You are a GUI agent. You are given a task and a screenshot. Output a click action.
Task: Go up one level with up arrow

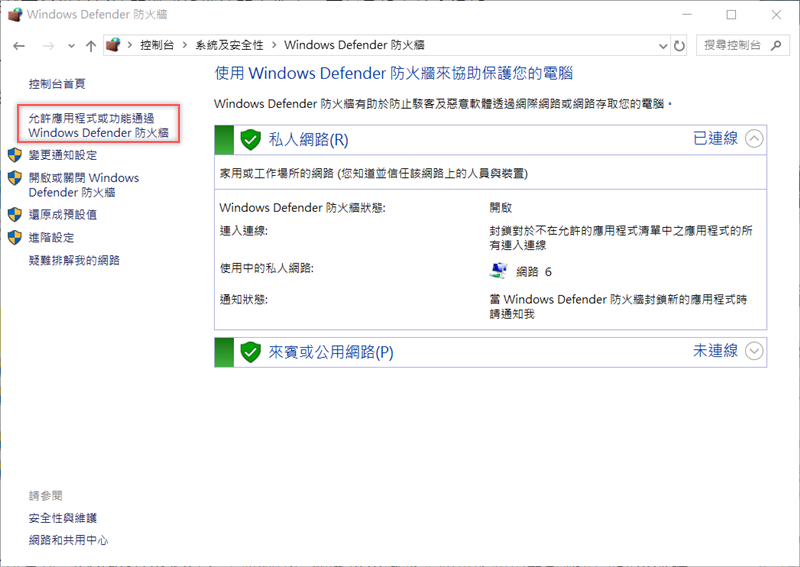pos(91,46)
